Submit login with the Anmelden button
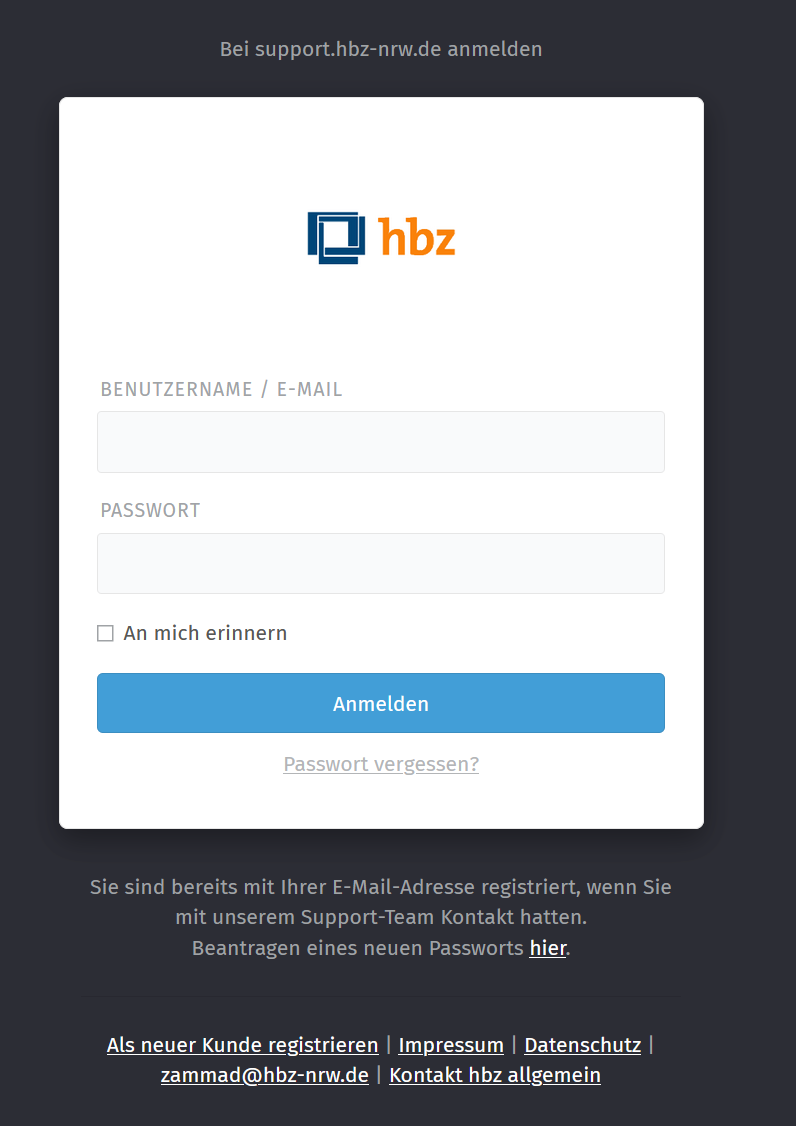The width and height of the screenshot is (796, 1126). 381,703
